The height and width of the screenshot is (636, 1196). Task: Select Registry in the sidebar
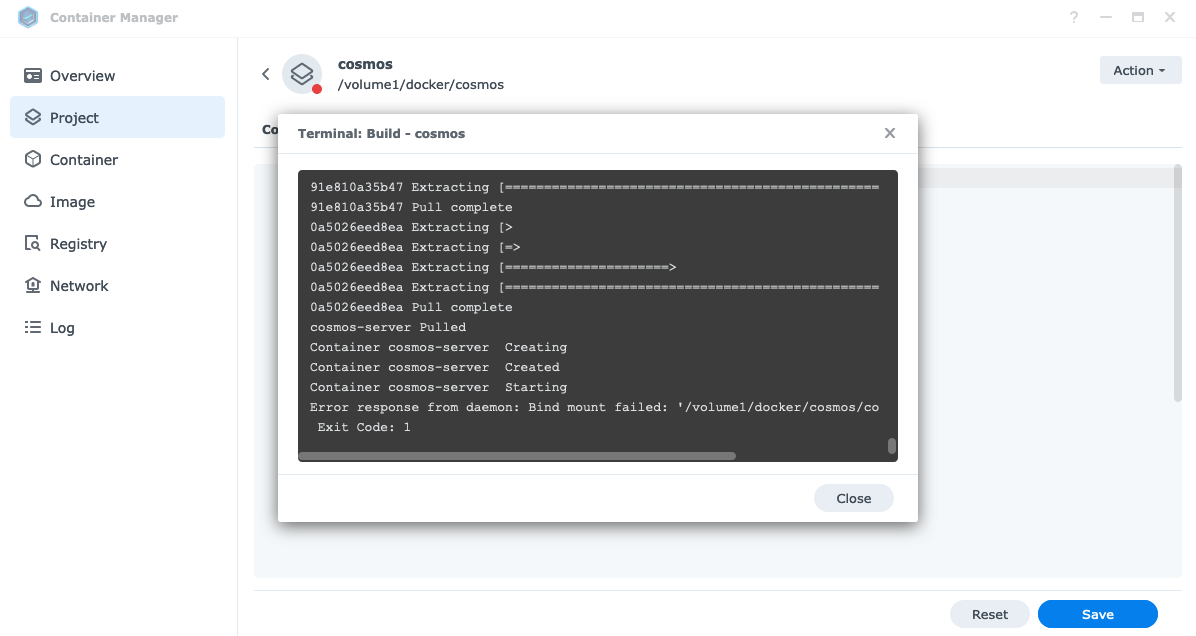[x=78, y=244]
